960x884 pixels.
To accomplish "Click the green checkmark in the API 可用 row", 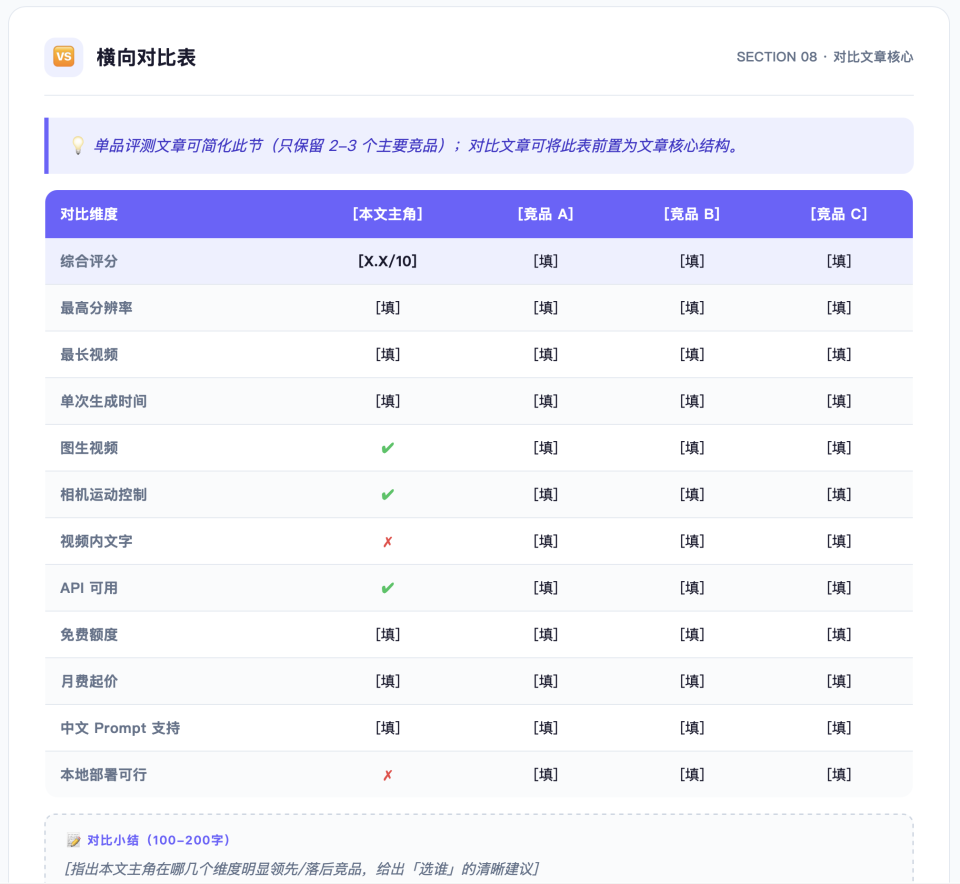I will tap(388, 588).
